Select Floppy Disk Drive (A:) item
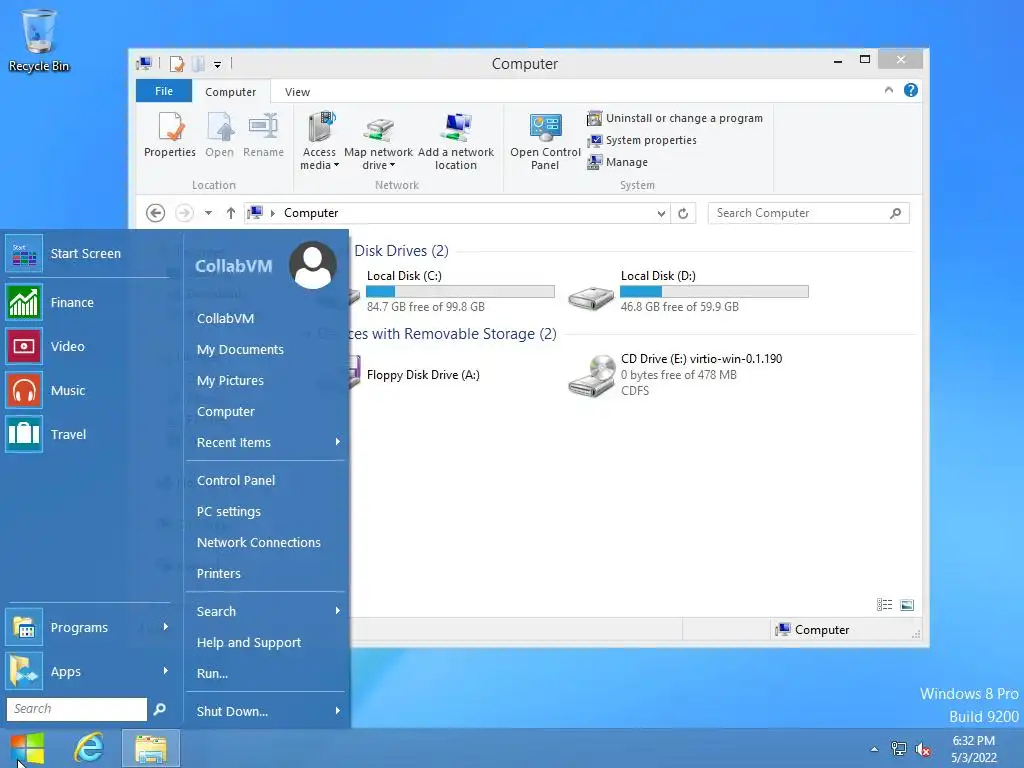The height and width of the screenshot is (768, 1024). pos(423,375)
